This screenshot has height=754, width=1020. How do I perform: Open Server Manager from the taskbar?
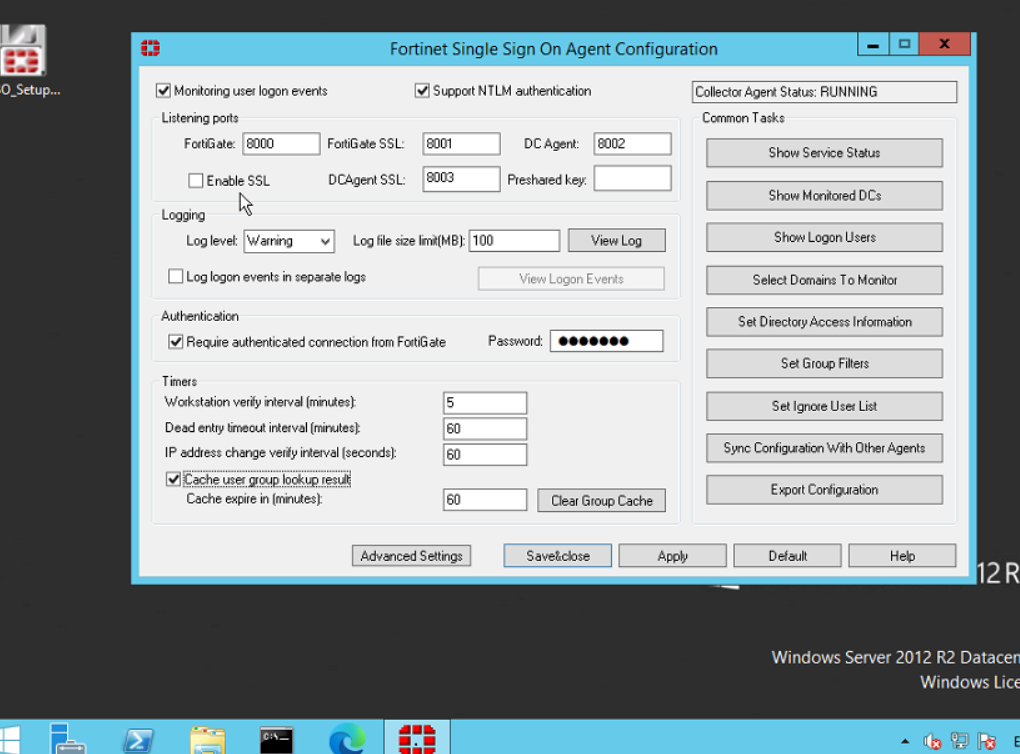(x=68, y=739)
